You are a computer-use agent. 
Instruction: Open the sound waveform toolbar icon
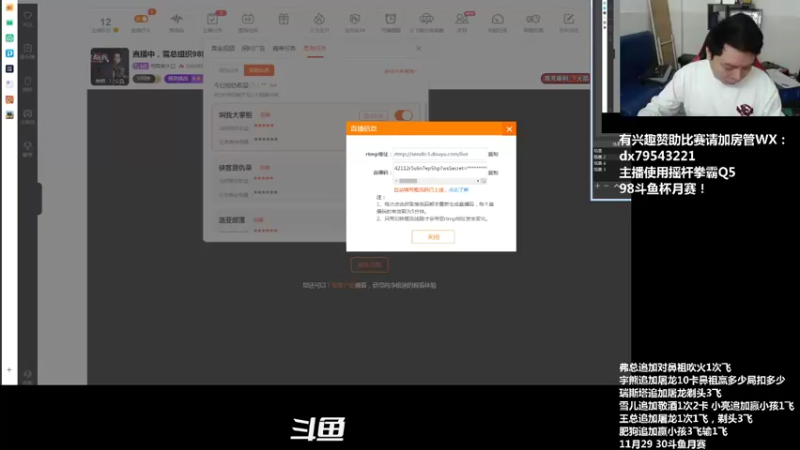[x=177, y=19]
